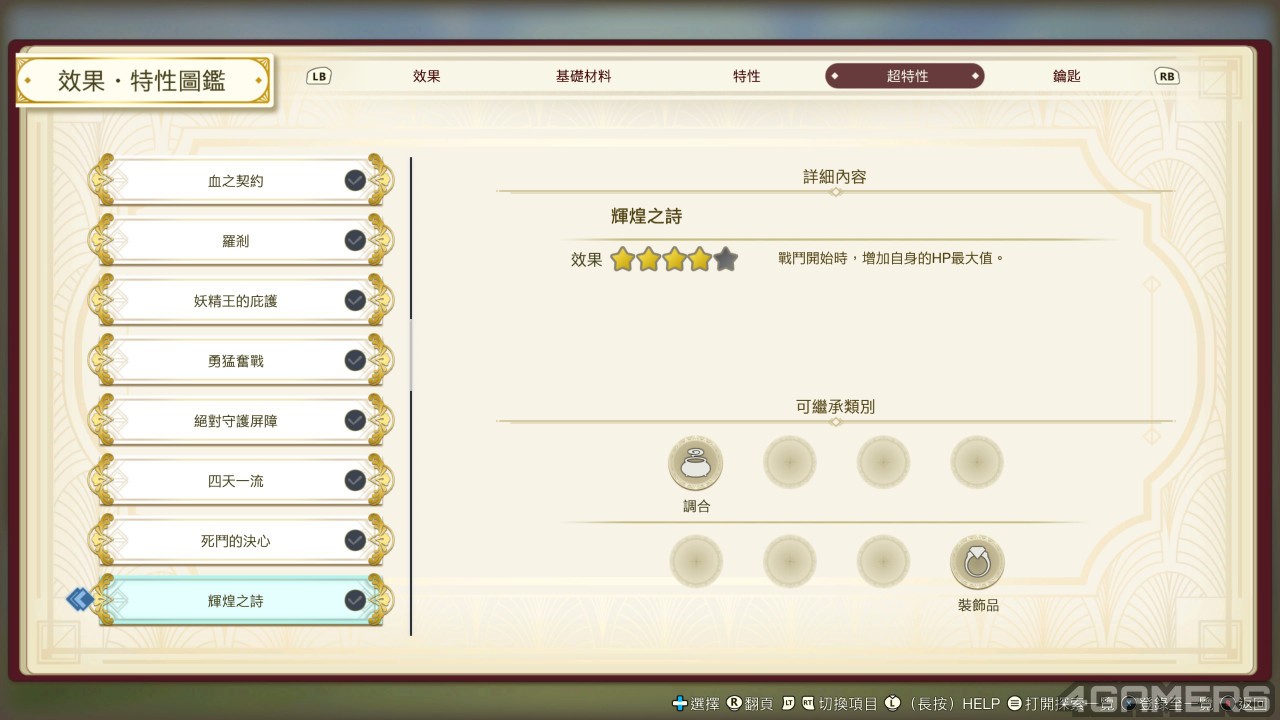
Task: Click the HP effect description text
Action: pos(891,258)
